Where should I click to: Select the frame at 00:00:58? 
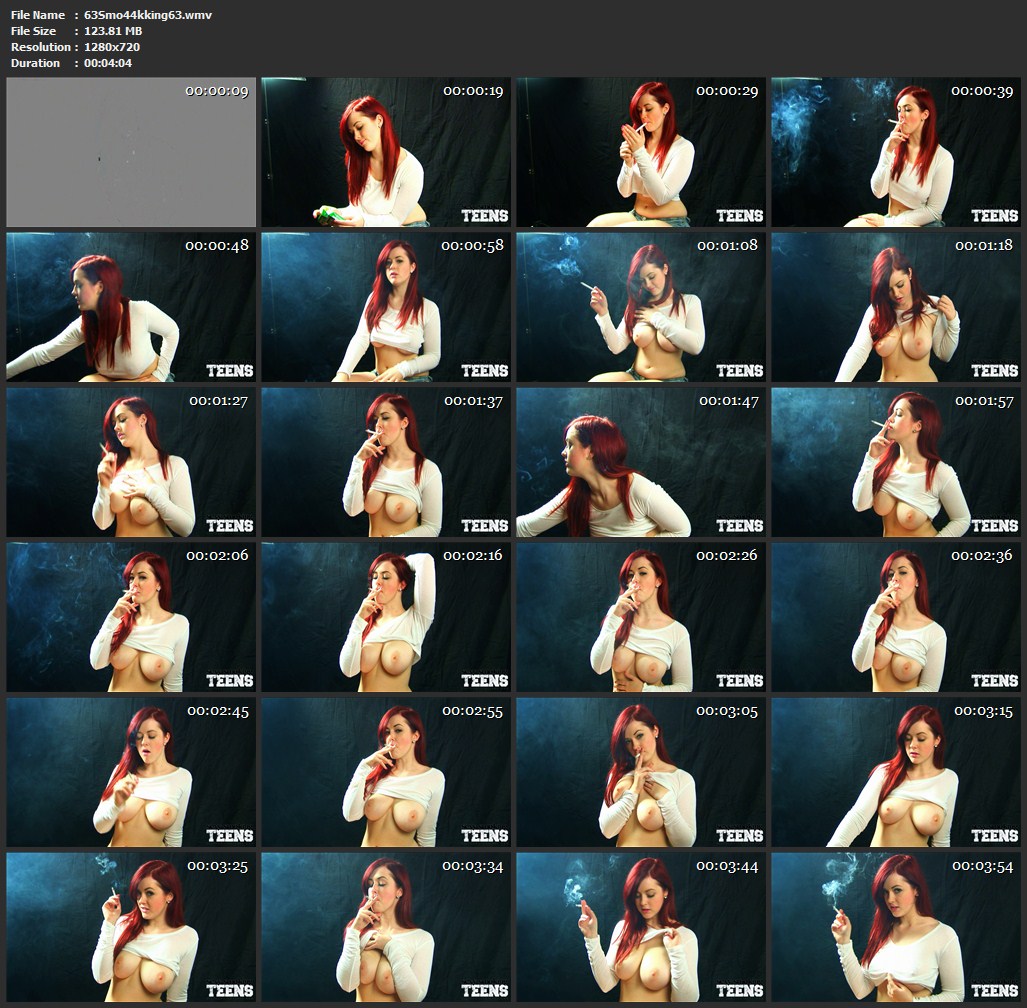click(x=386, y=307)
